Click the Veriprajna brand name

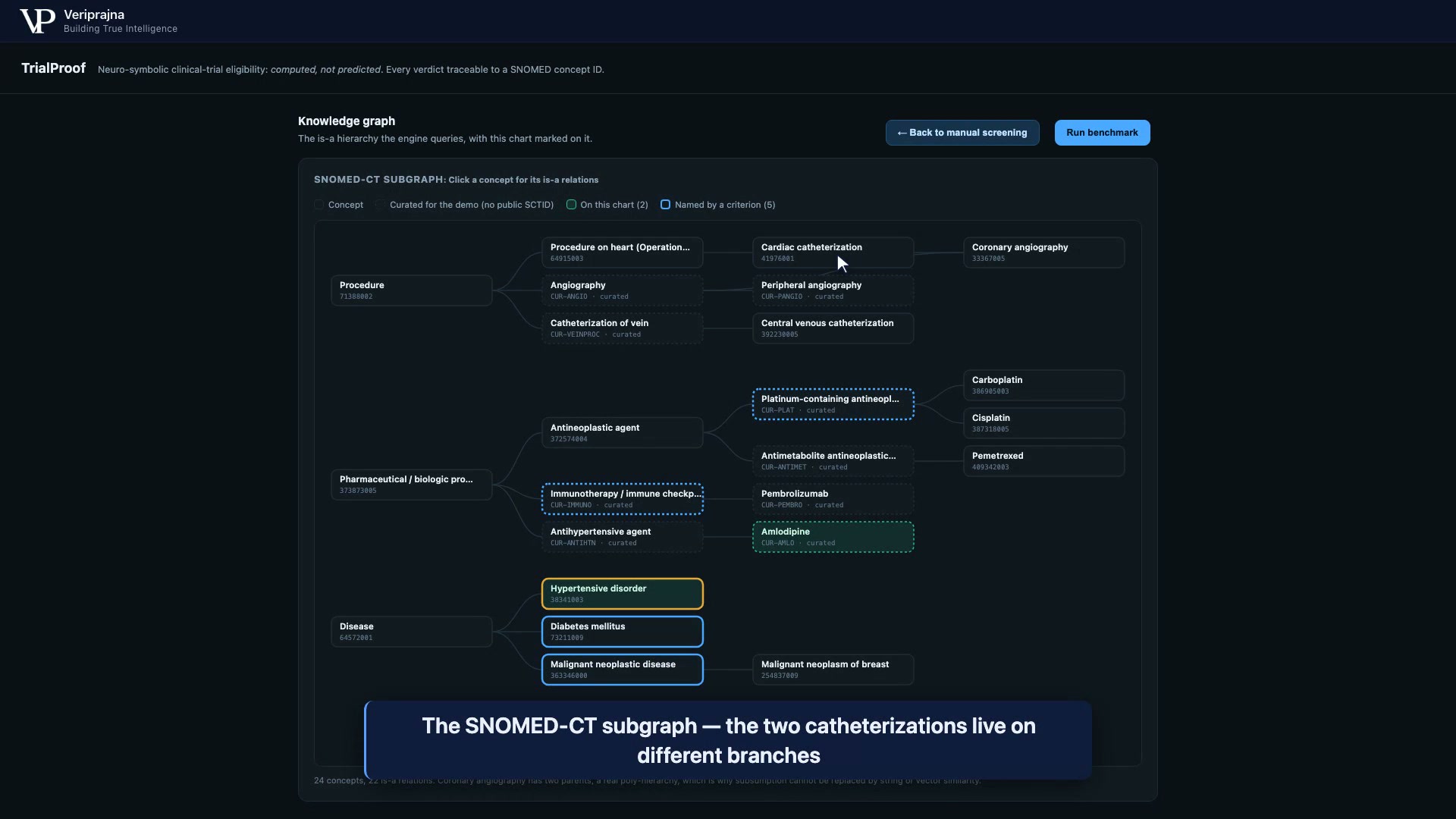tap(94, 14)
